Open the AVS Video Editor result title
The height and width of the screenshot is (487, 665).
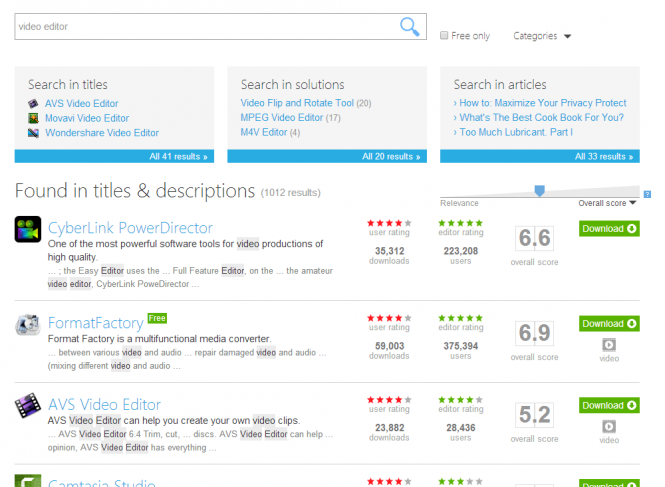[104, 404]
